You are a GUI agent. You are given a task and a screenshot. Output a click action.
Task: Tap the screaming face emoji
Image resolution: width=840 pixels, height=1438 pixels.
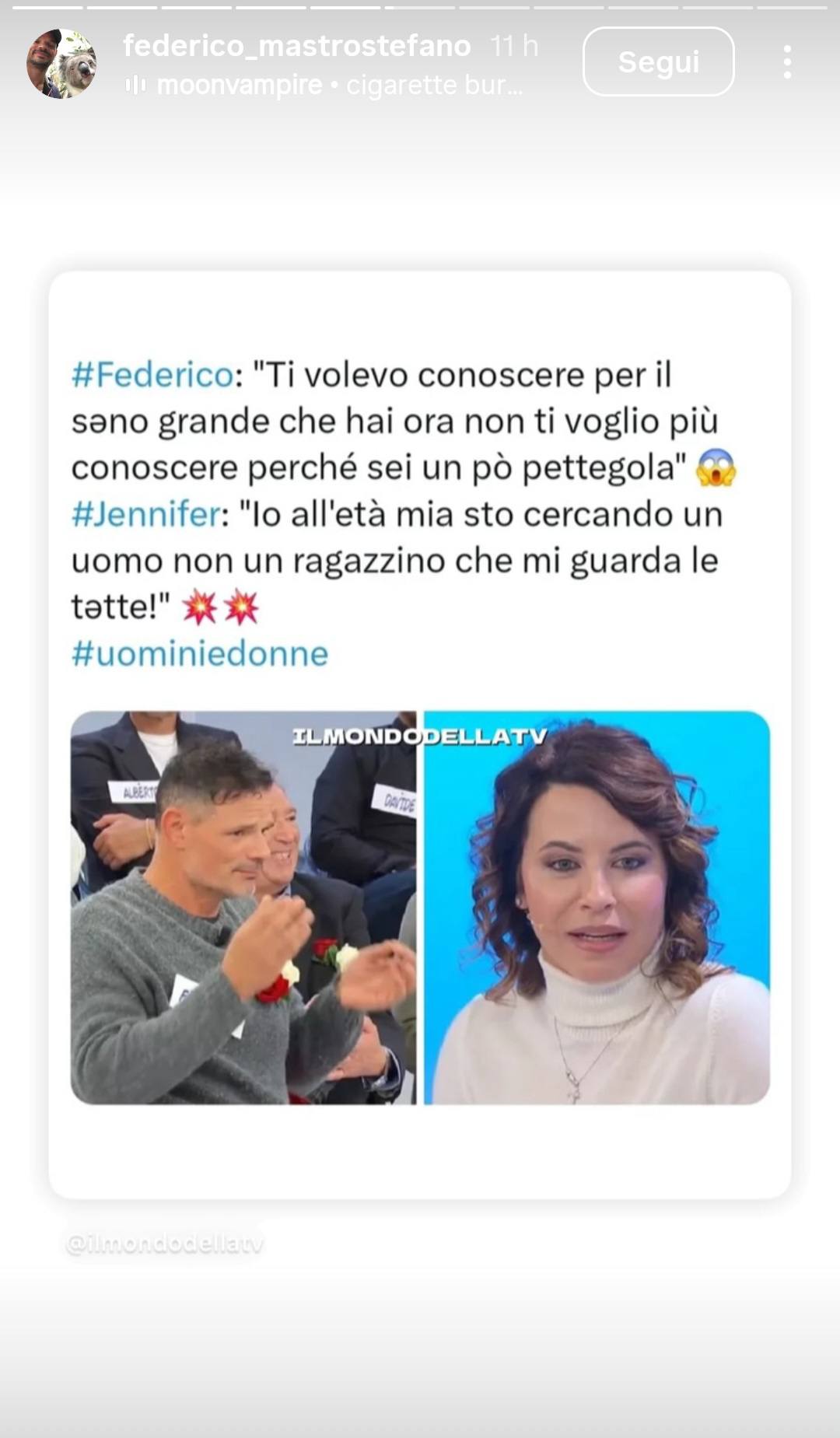[716, 468]
